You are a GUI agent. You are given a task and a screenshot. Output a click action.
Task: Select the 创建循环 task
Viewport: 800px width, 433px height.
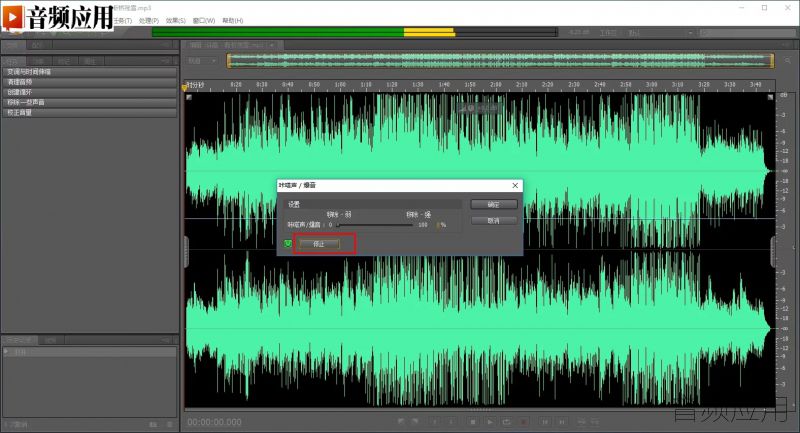(90, 92)
